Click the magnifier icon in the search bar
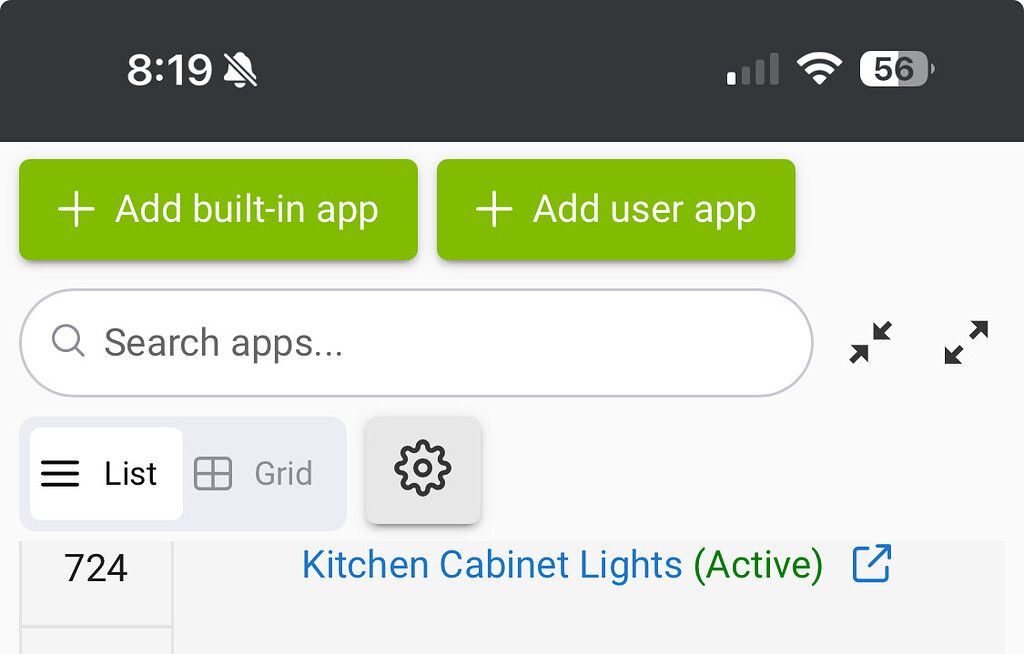Image resolution: width=1024 pixels, height=654 pixels. tap(67, 342)
